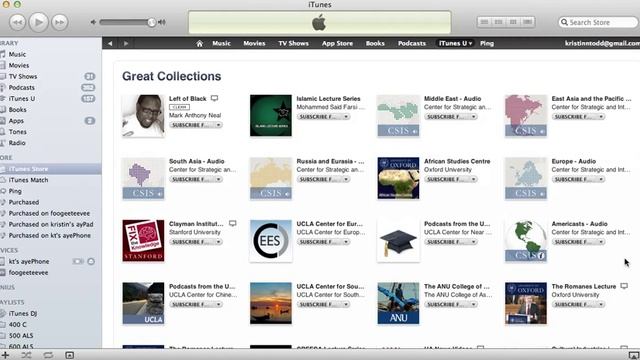Image resolution: width=640 pixels, height=360 pixels.
Task: Adjust the volume slider knob
Action: click(151, 22)
